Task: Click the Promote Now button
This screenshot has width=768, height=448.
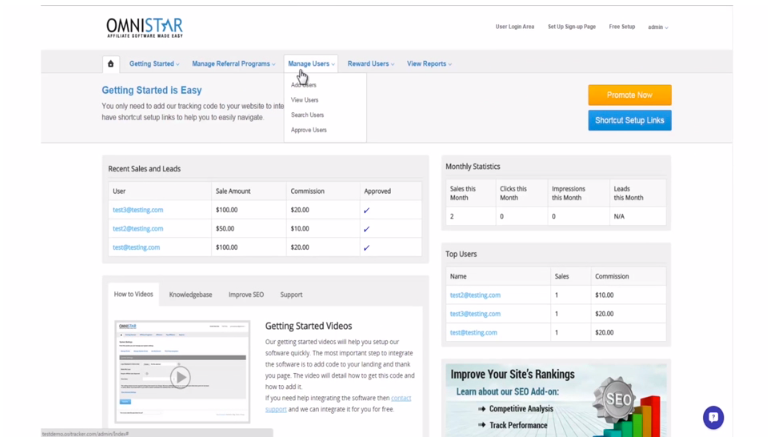Action: pos(629,95)
